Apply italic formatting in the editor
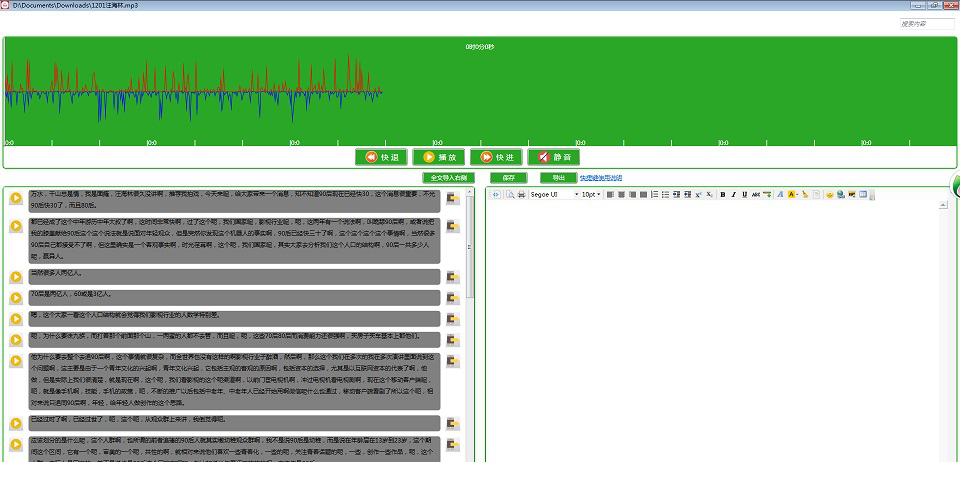 [x=733, y=194]
